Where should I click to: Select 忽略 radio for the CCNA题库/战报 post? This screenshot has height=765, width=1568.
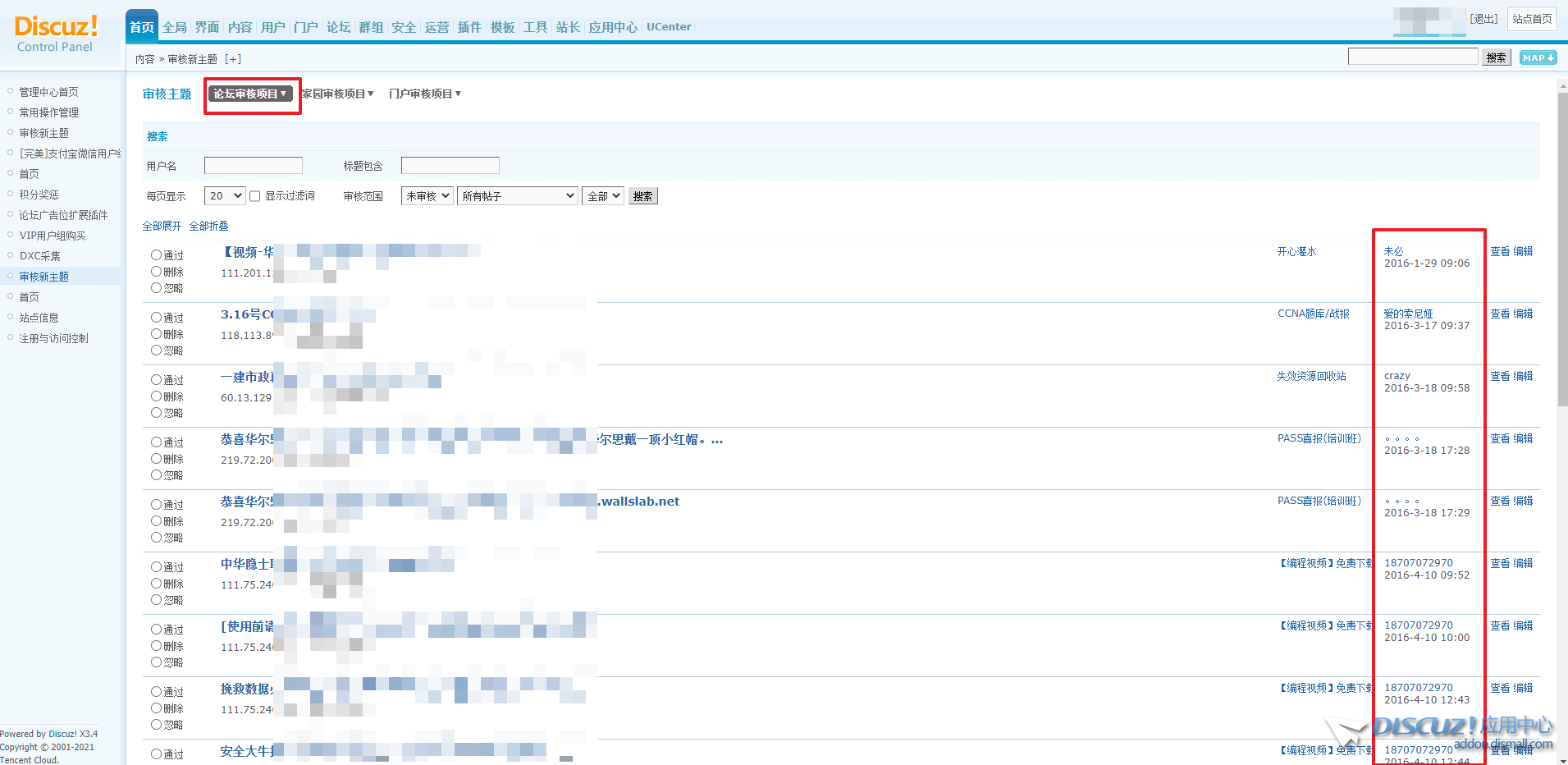point(156,350)
